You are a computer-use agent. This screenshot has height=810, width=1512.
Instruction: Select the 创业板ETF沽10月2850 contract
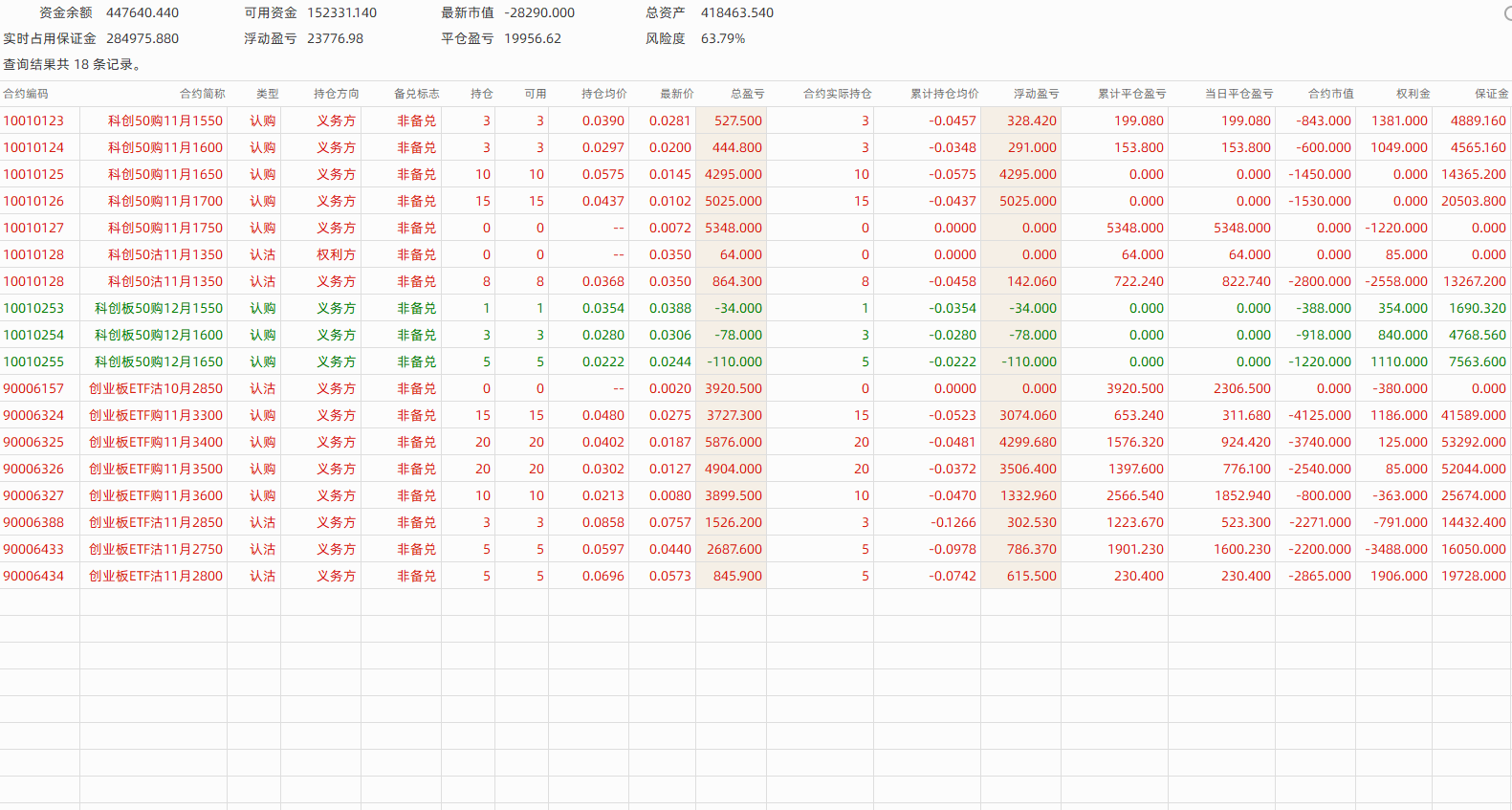click(155, 389)
